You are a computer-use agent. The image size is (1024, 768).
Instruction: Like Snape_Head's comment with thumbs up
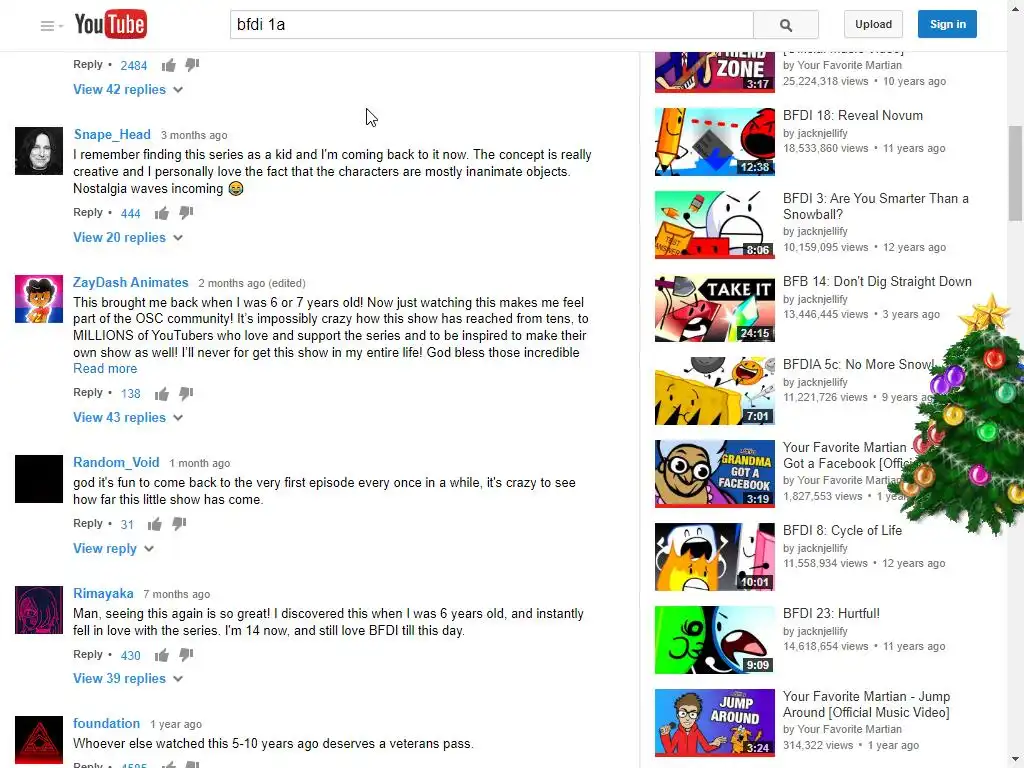[x=162, y=213]
